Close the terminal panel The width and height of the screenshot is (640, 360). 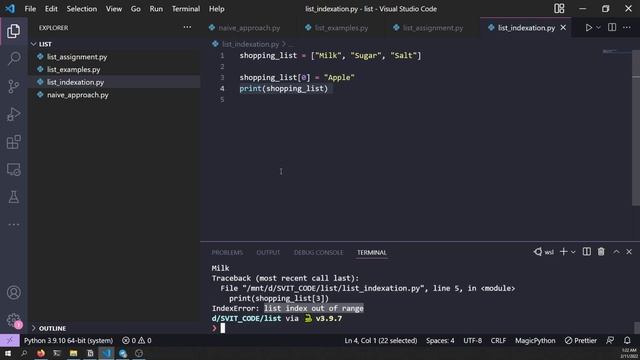[x=629, y=252]
